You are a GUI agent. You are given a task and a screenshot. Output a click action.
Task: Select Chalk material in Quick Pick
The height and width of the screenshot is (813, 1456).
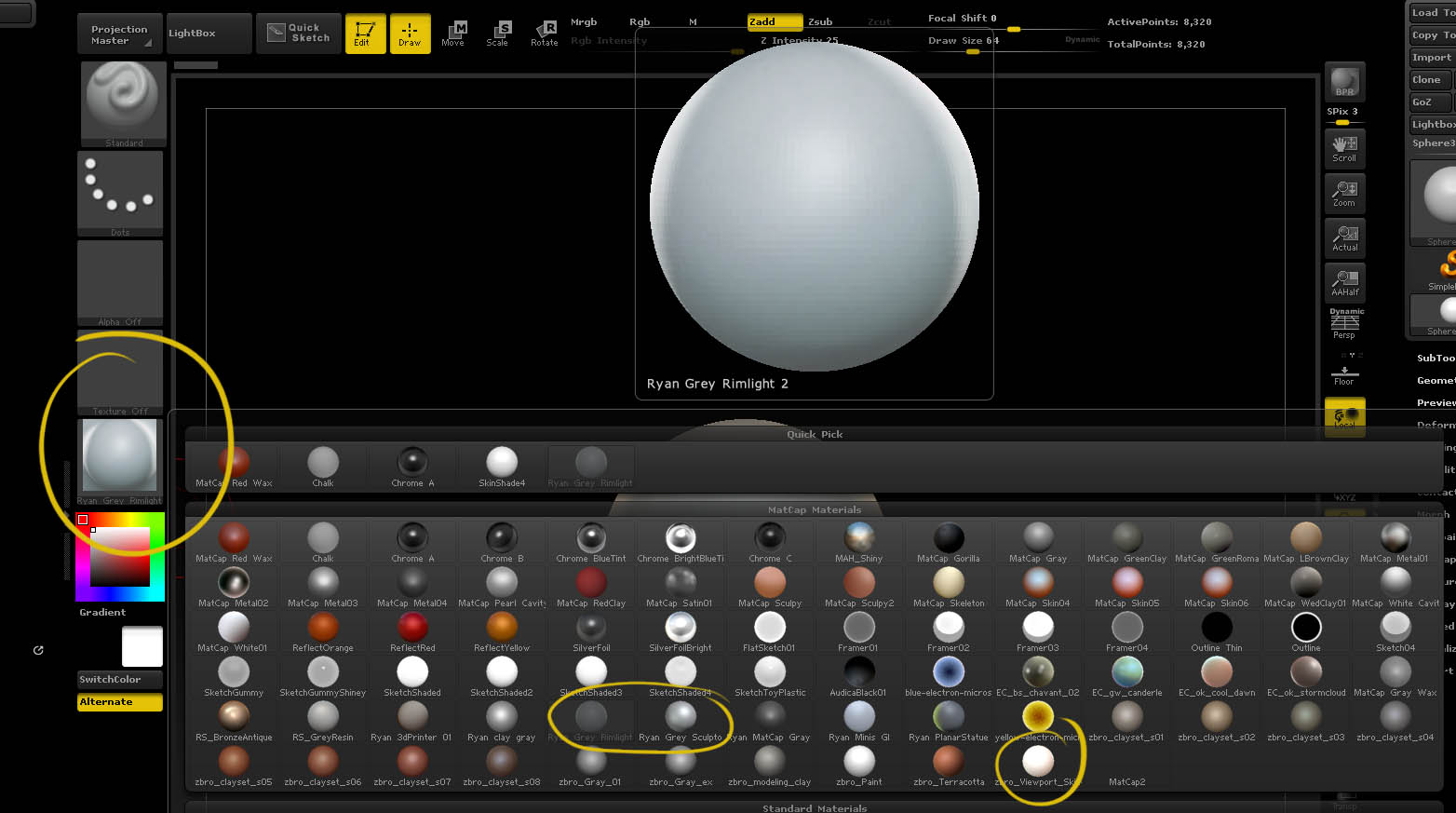click(323, 467)
